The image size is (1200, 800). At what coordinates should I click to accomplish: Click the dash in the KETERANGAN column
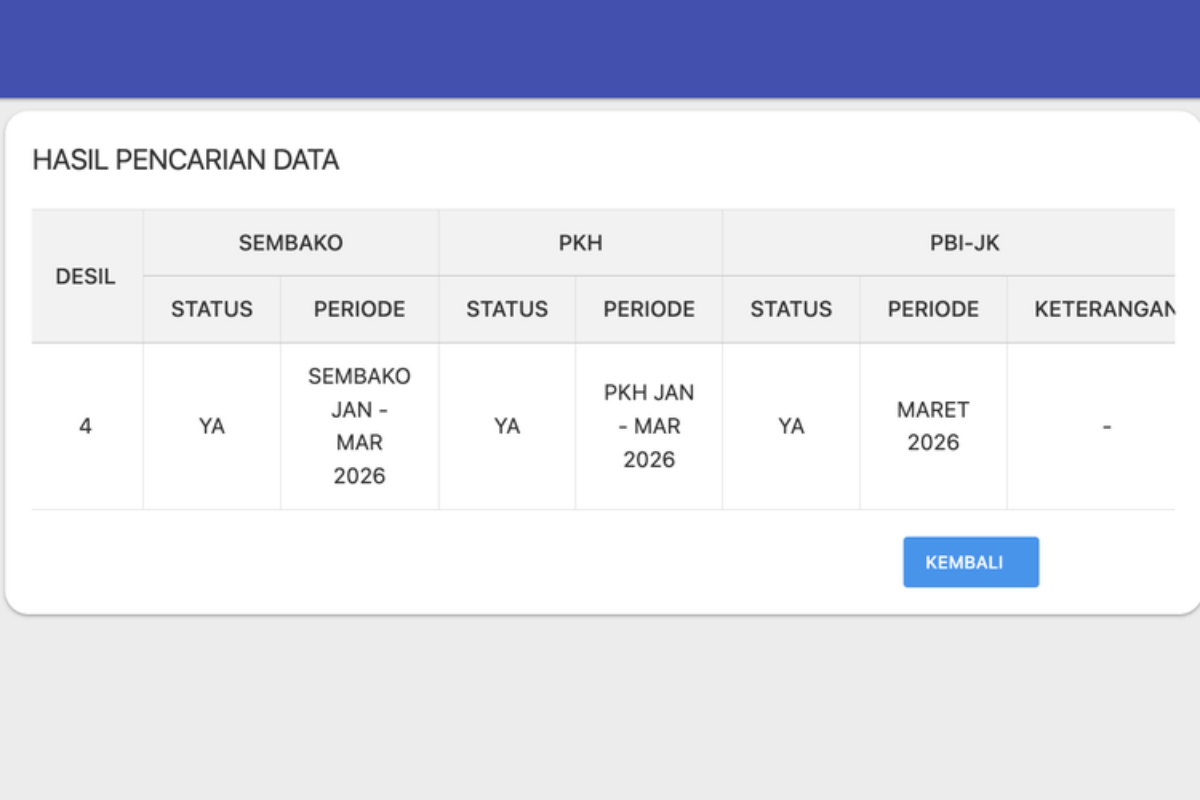pos(1107,426)
